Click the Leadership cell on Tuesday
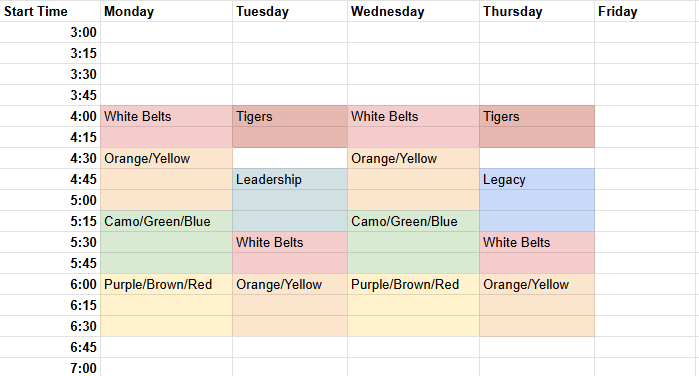The image size is (699, 376). point(290,179)
